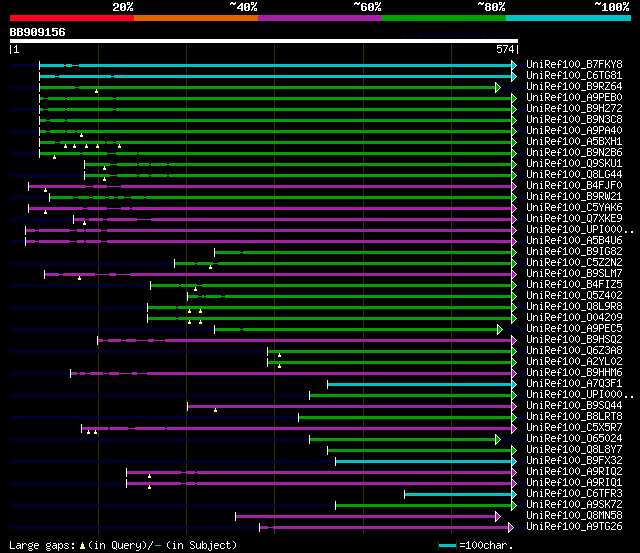Click the green arrowhead ending B9RZ64 alignment
This screenshot has height=553, width=640.
pyautogui.click(x=498, y=87)
